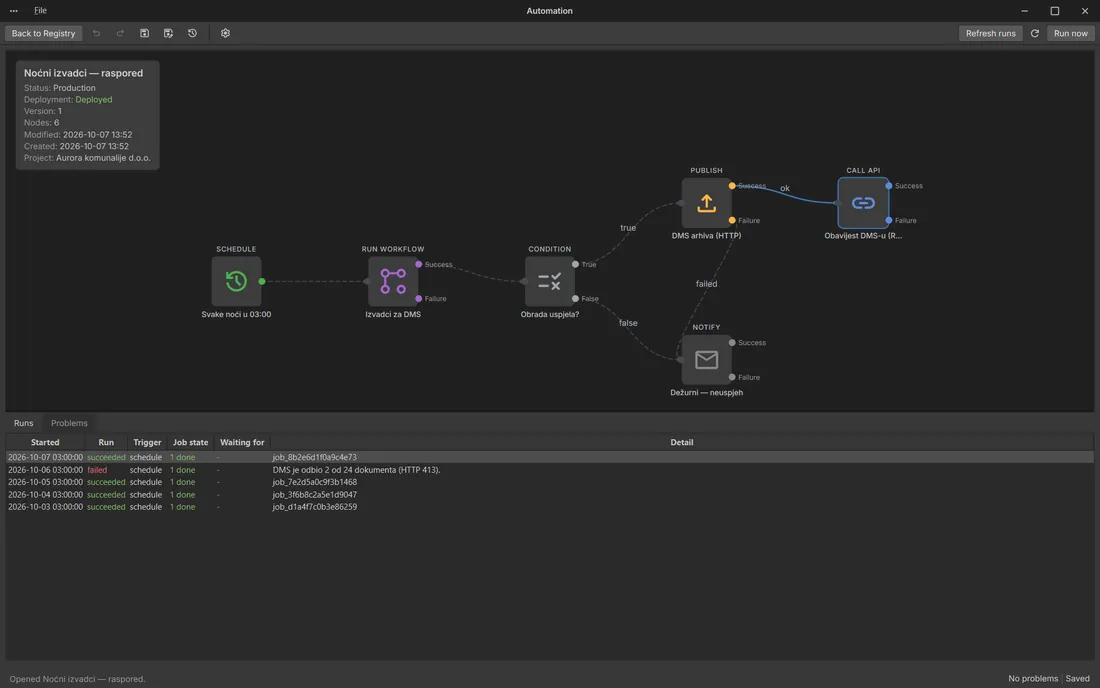Switch to the Problems tab
The width and height of the screenshot is (1100, 688).
point(69,423)
